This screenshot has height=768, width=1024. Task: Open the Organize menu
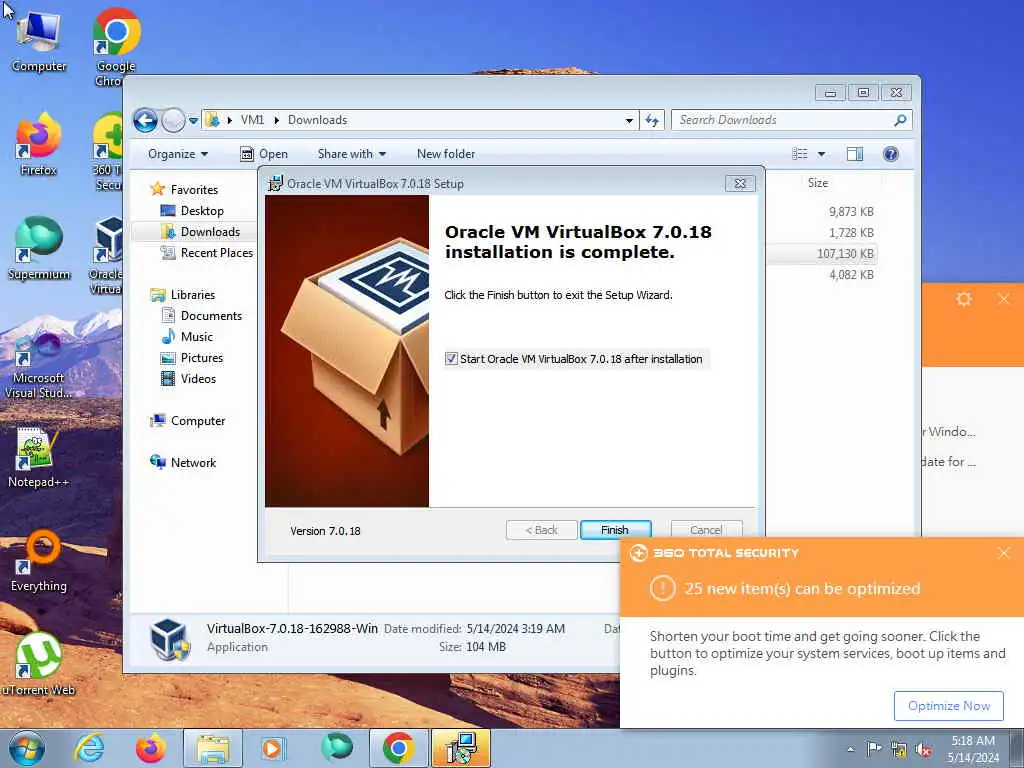pyautogui.click(x=178, y=154)
